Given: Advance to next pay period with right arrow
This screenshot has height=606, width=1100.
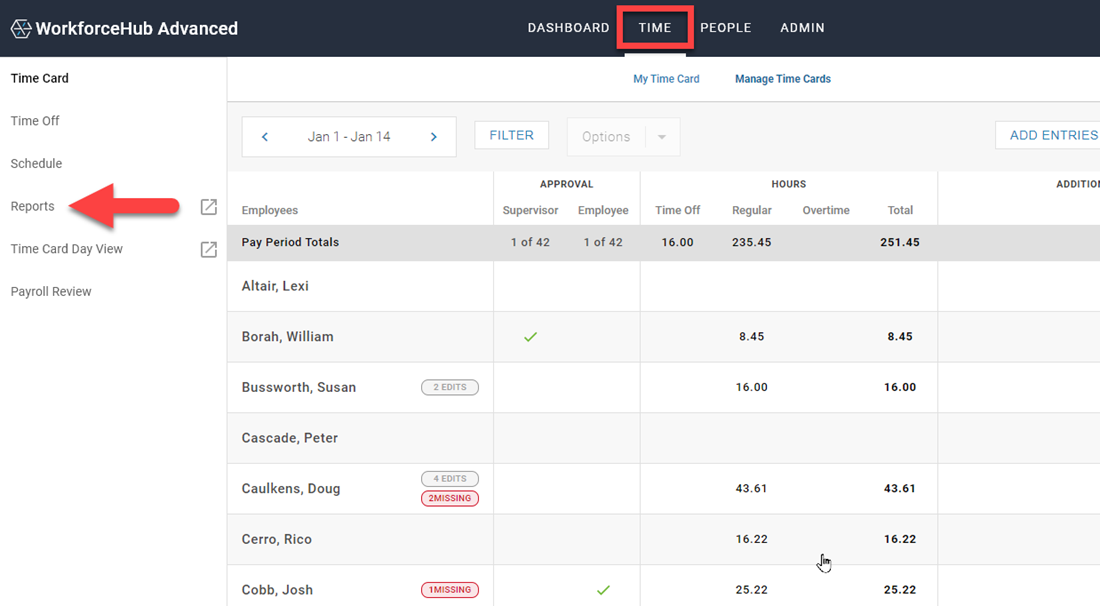Looking at the screenshot, I should click(433, 135).
